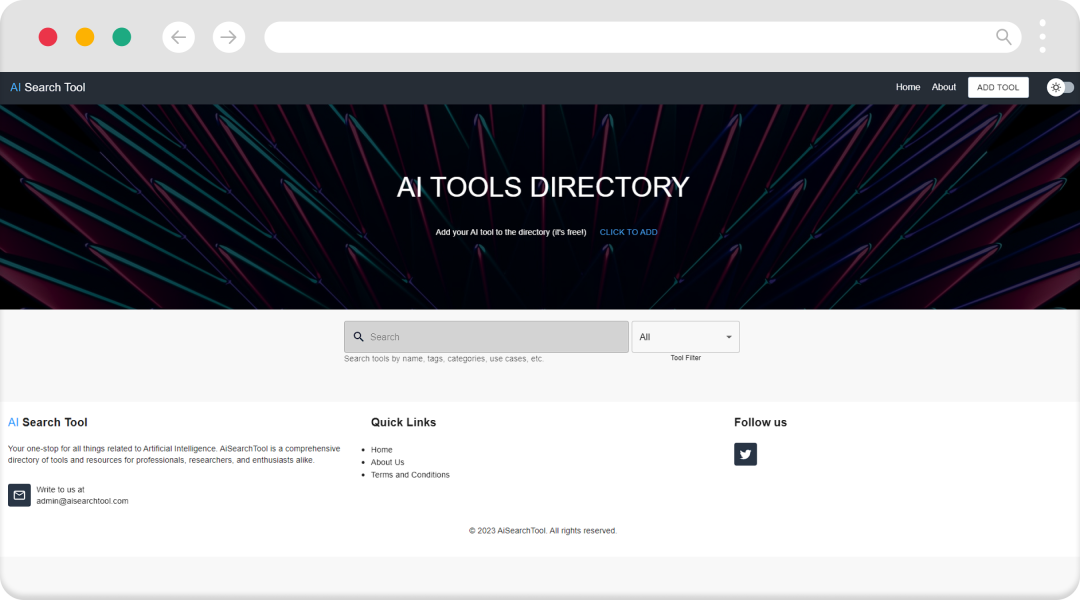Open the Tool Filter dropdown showing All
The width and height of the screenshot is (1080, 600).
pos(685,337)
